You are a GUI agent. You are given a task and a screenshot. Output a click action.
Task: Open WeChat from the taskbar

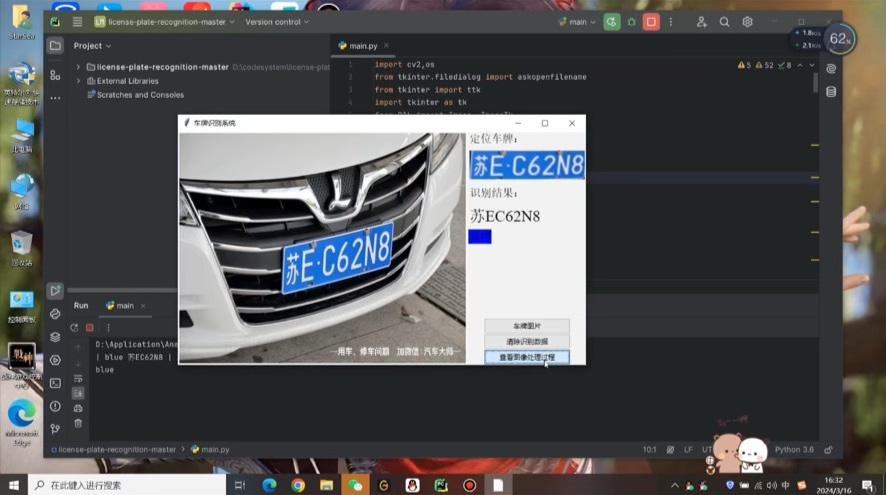point(355,485)
